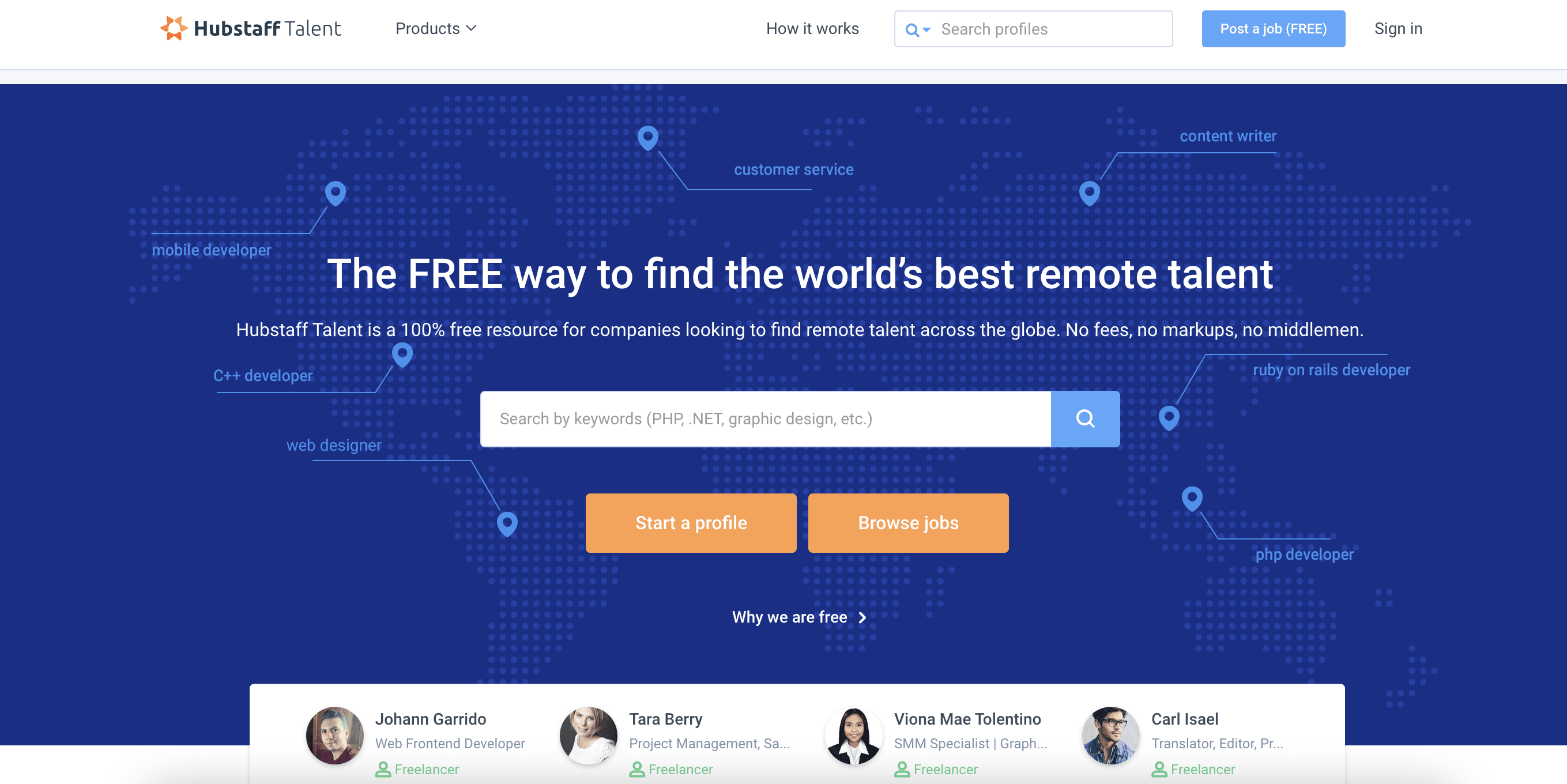This screenshot has width=1567, height=784.
Task: Click the name Johann Garrido
Action: 431,719
